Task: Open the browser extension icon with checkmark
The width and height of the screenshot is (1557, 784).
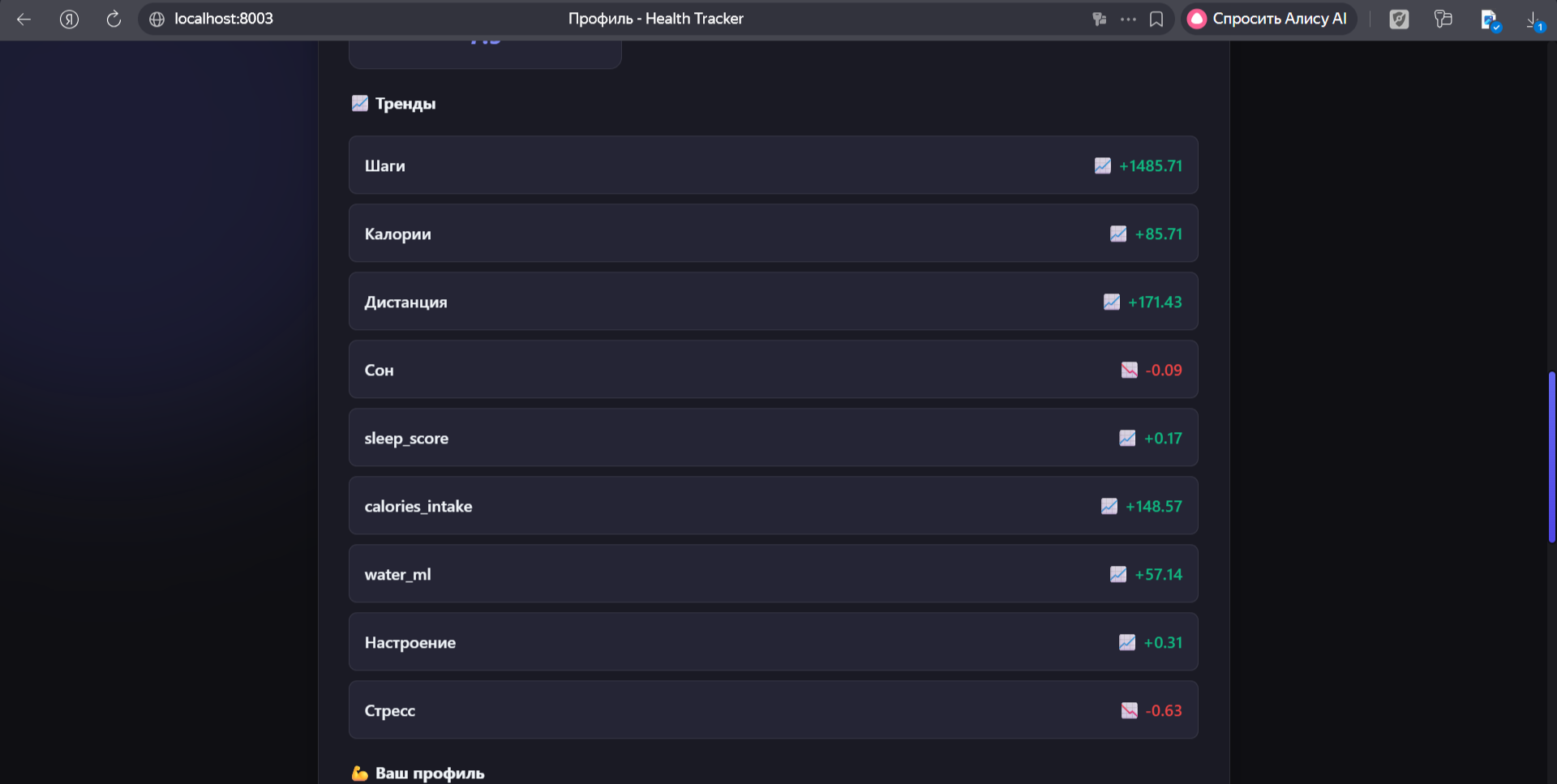Action: (1491, 20)
